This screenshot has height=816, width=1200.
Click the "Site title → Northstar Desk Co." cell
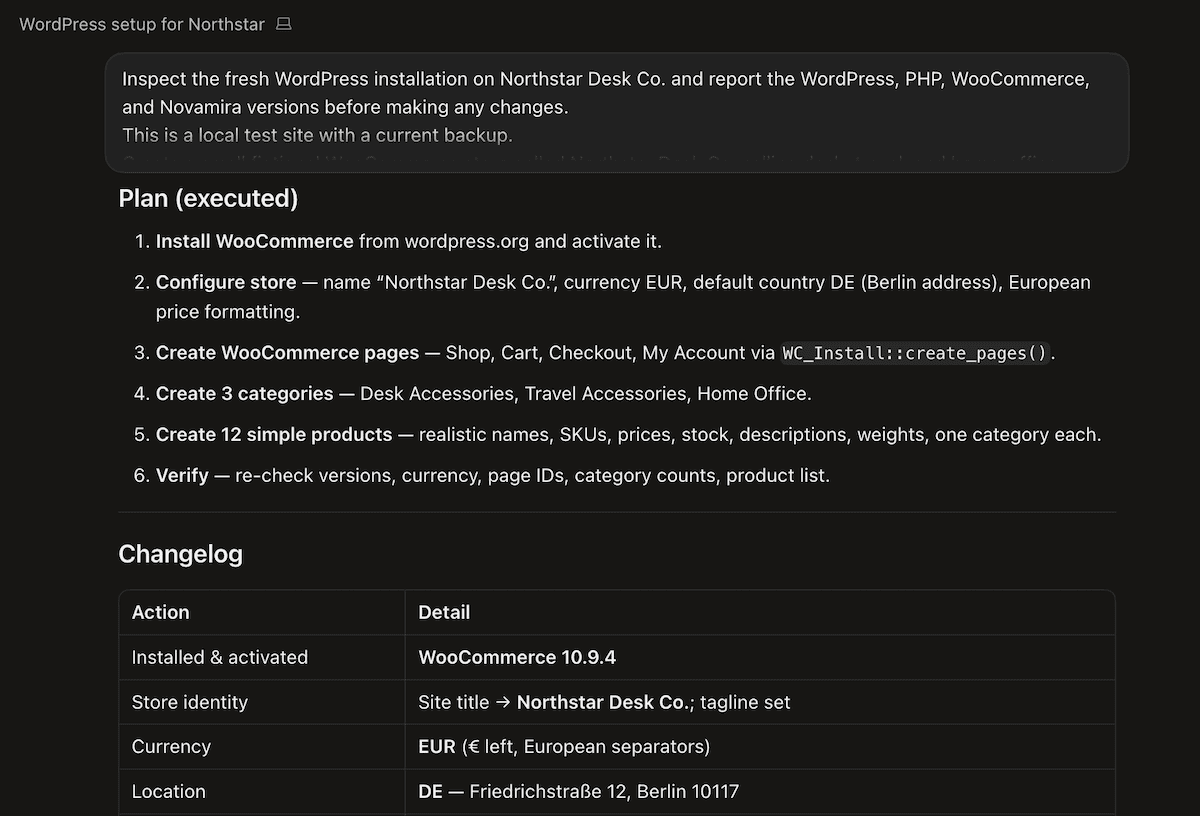tap(760, 702)
